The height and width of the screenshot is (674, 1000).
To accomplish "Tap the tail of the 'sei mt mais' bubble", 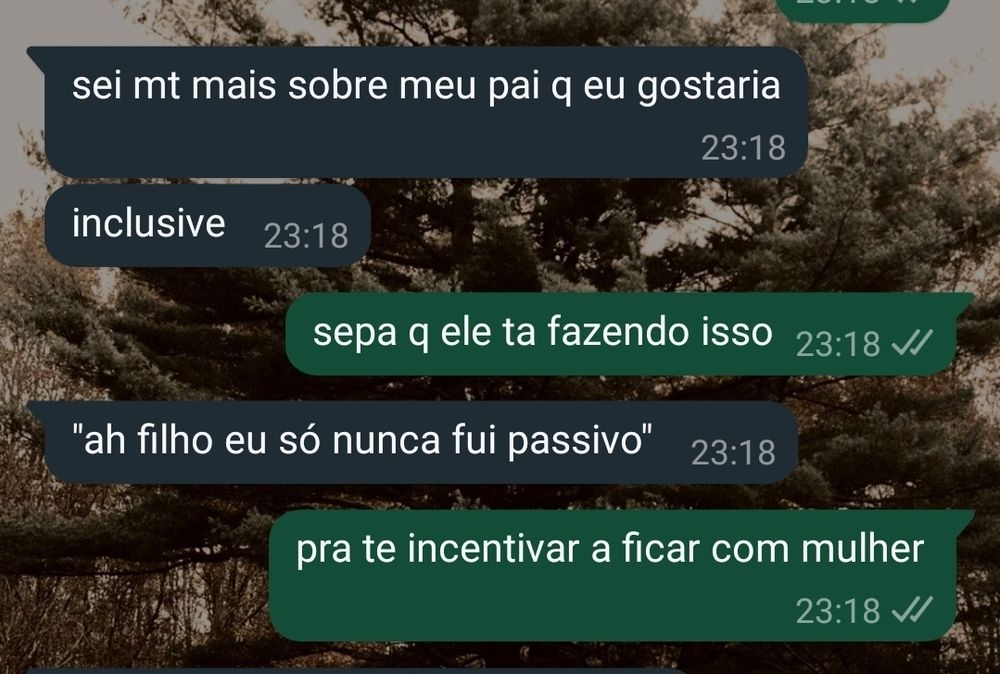I will 36,55.
